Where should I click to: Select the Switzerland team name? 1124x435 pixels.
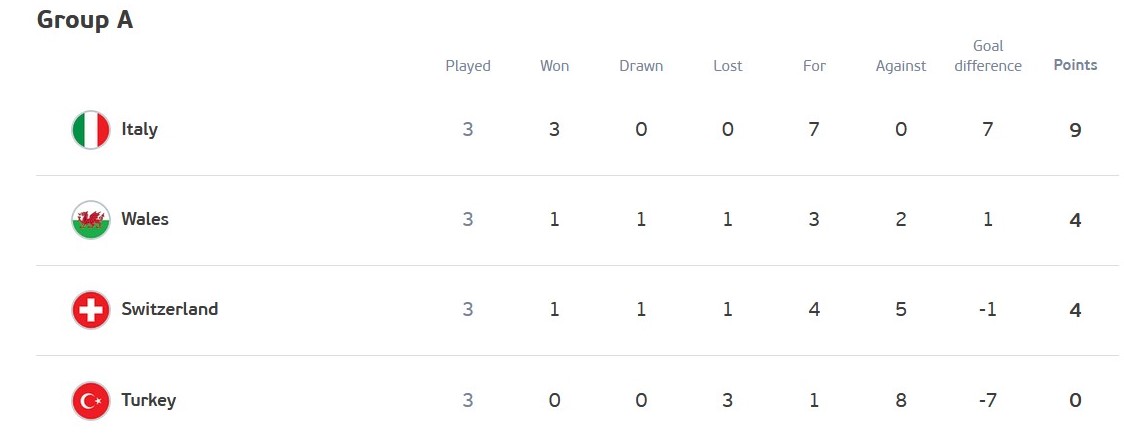pyautogui.click(x=169, y=309)
